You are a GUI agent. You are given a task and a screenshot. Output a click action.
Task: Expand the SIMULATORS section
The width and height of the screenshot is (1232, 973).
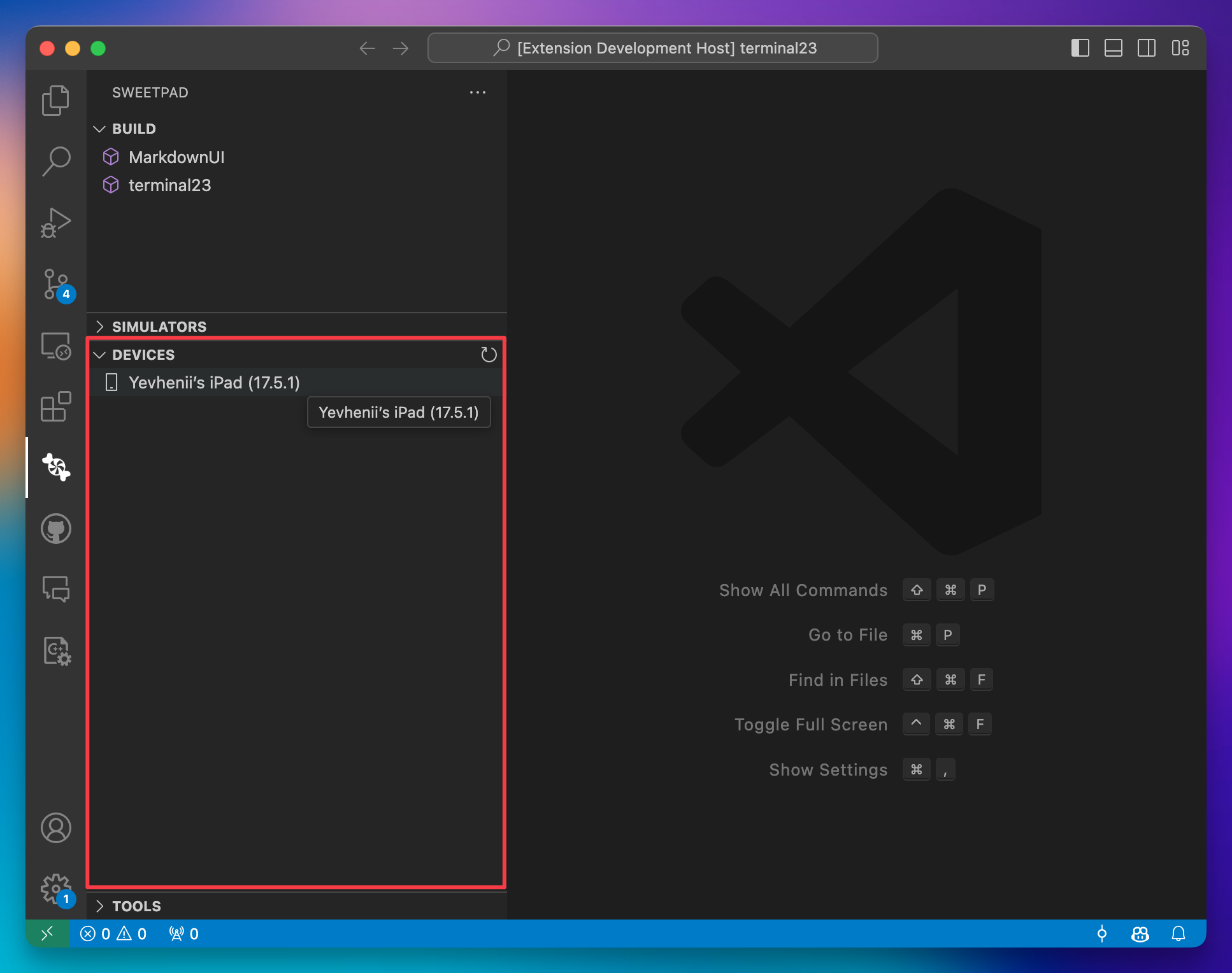pos(159,327)
